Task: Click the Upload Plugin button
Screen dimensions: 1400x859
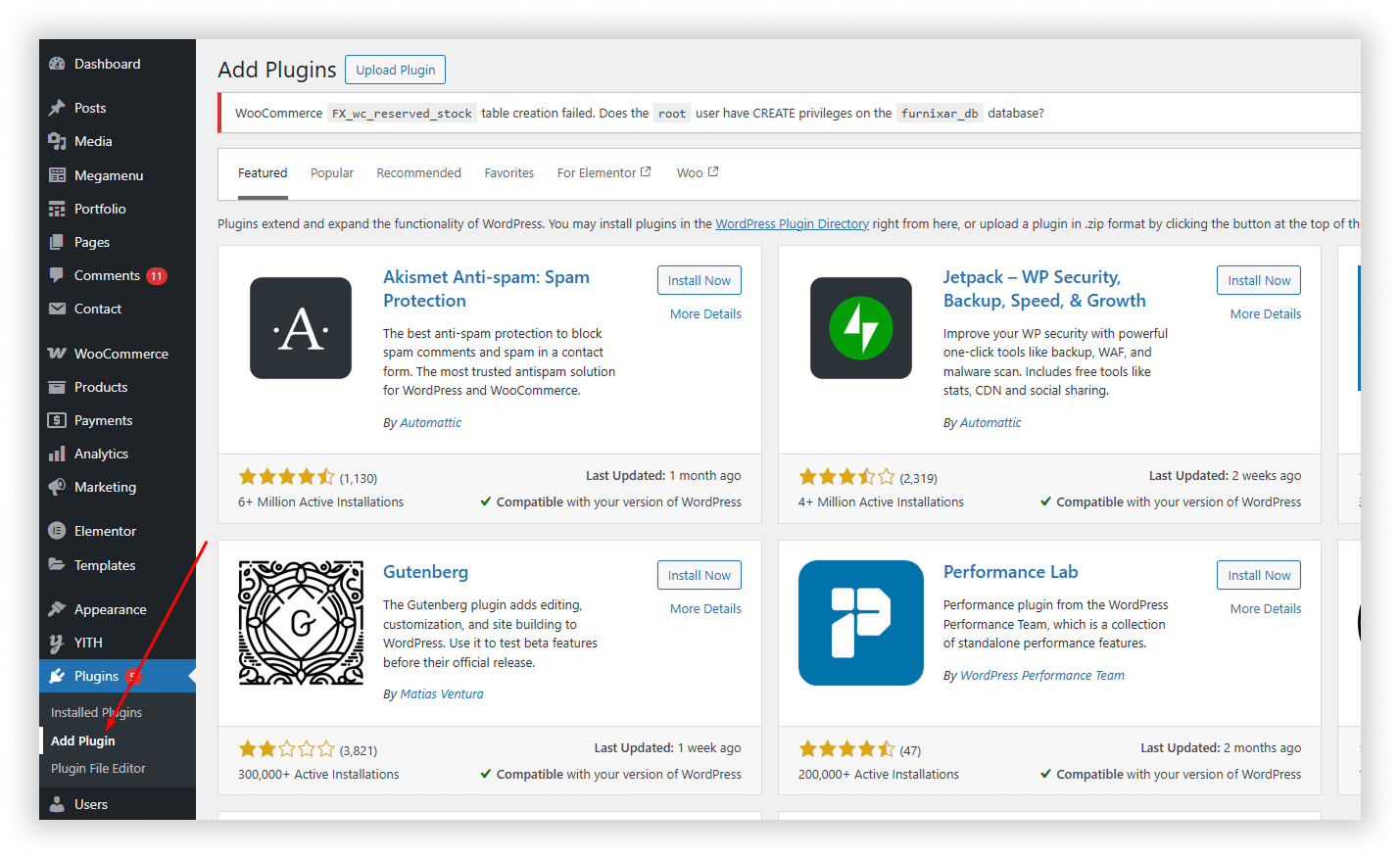Action: click(396, 71)
